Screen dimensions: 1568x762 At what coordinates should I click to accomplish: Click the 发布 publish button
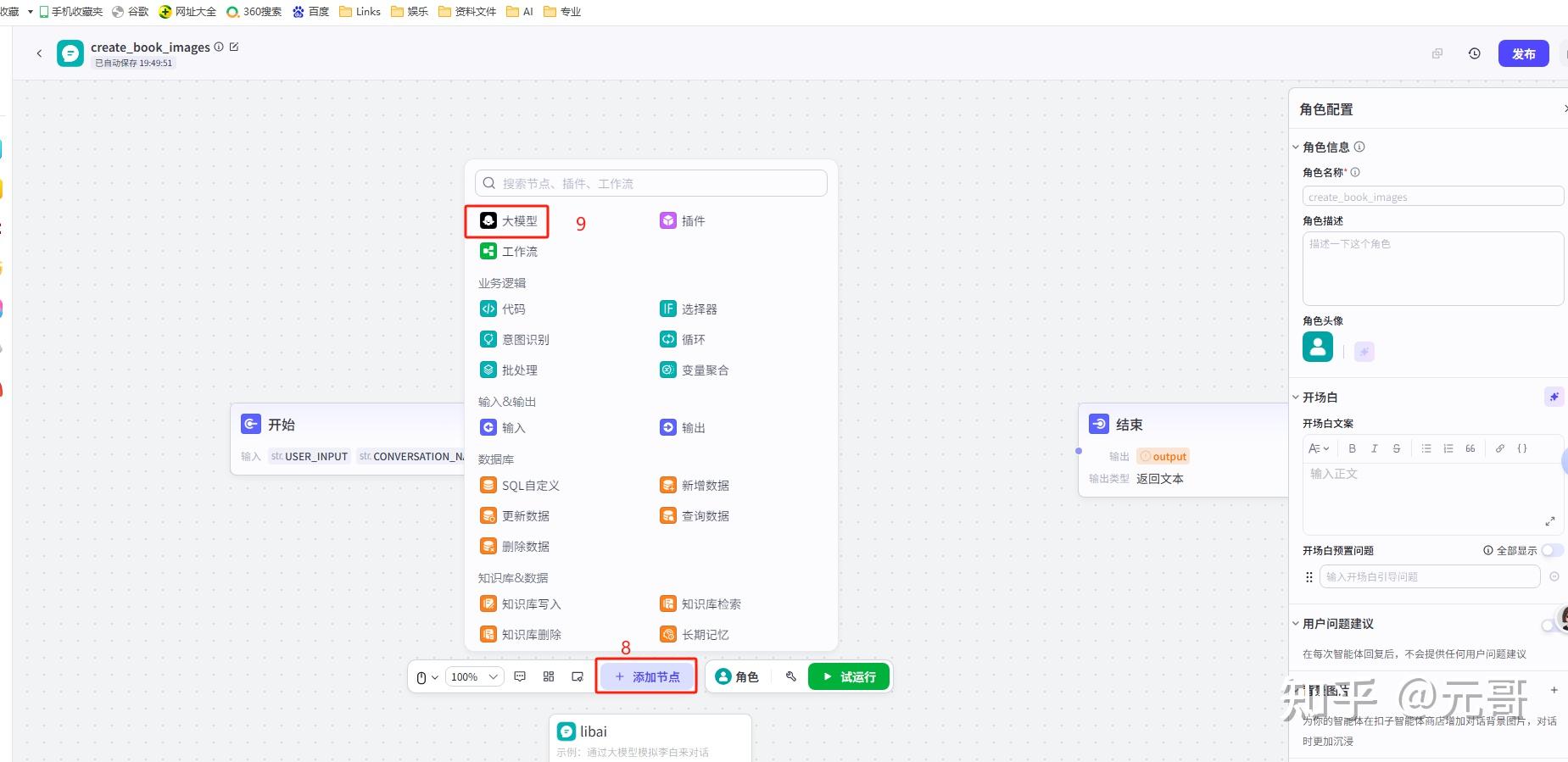coord(1523,53)
